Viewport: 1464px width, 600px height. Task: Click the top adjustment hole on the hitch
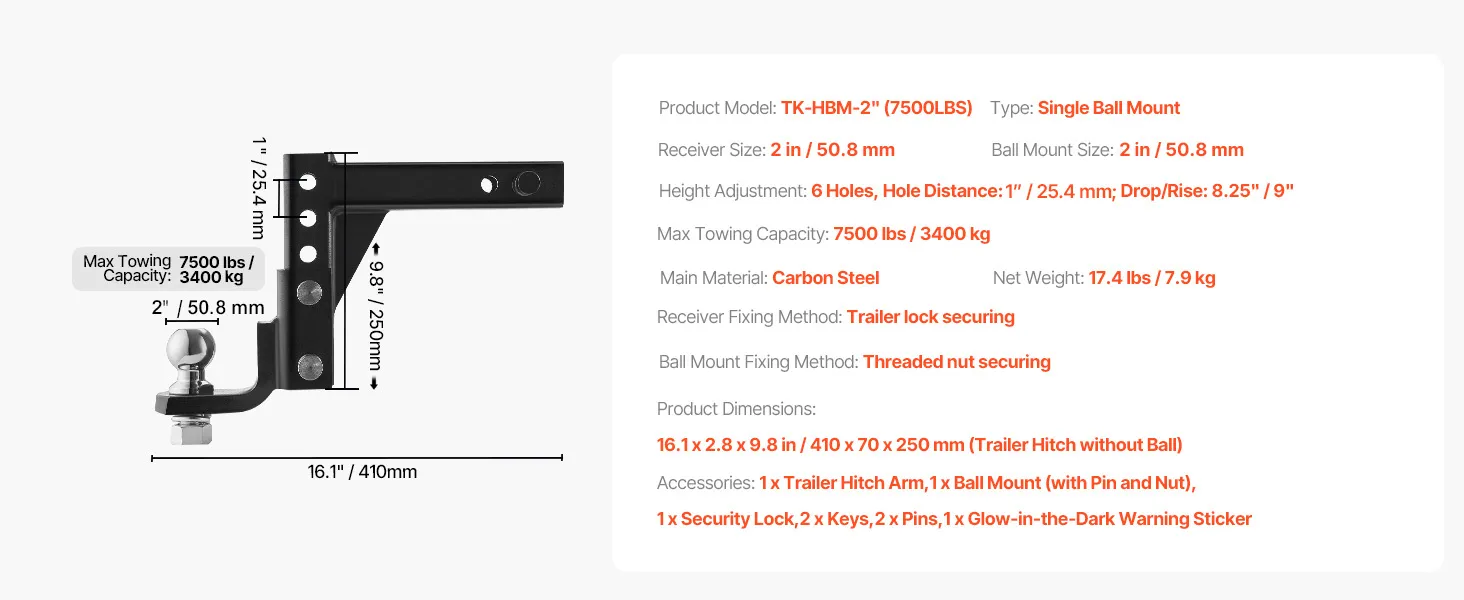tap(308, 183)
